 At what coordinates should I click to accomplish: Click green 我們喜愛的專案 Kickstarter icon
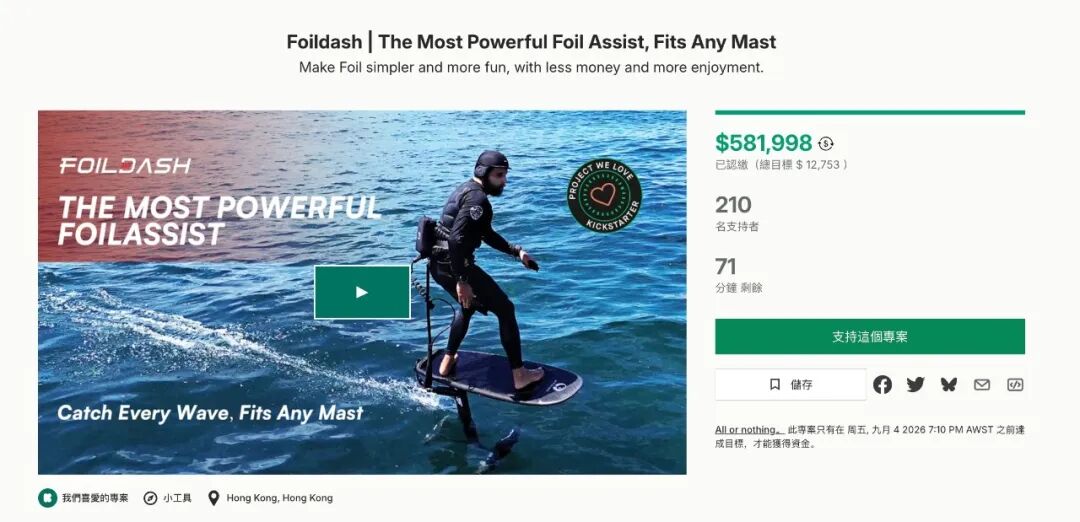pos(48,498)
